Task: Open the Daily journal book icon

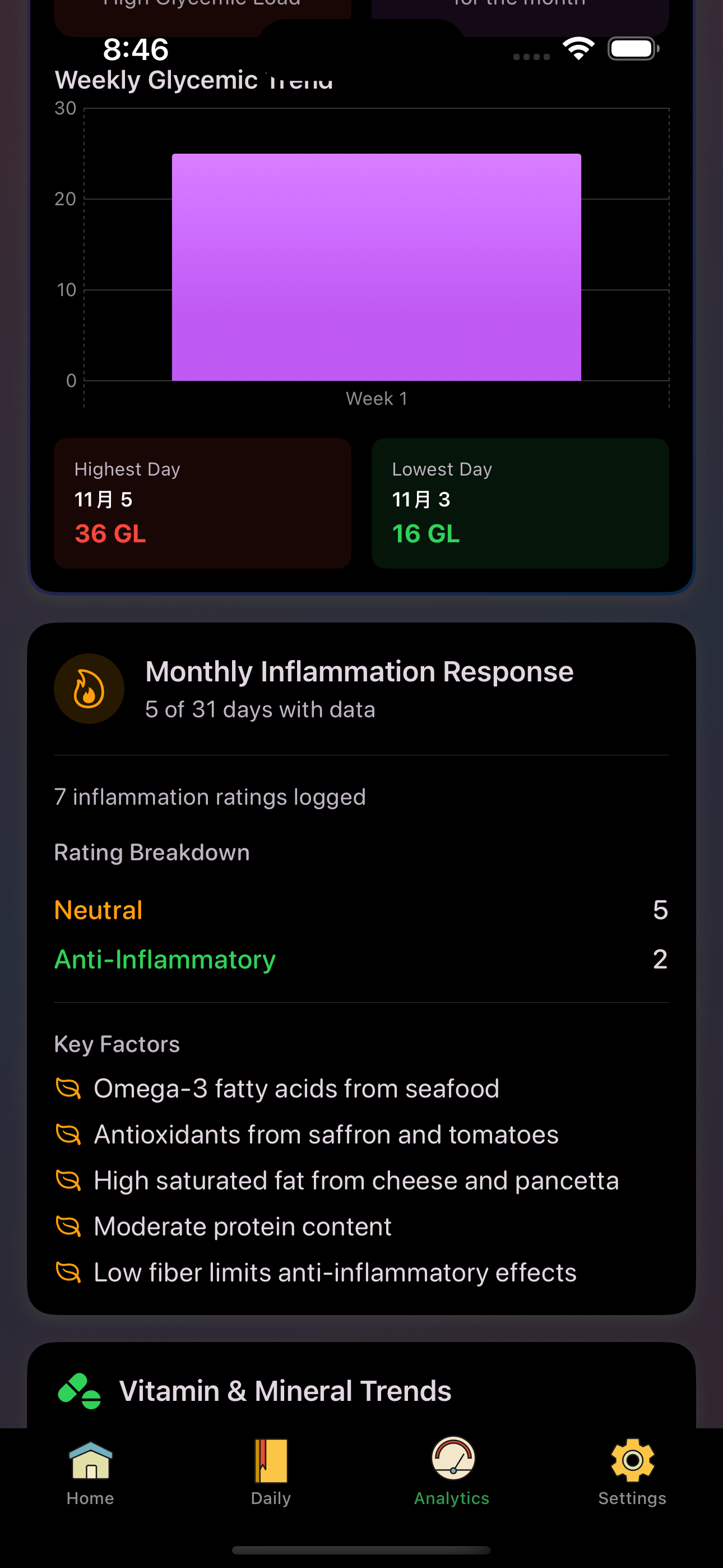Action: (x=271, y=1460)
